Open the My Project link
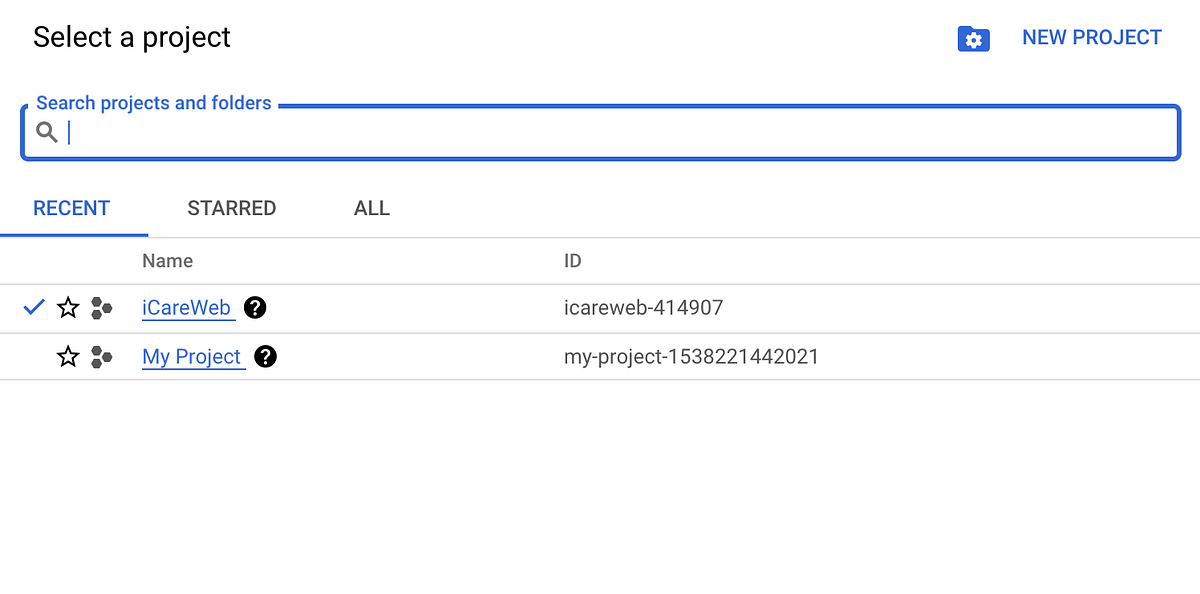 193,357
